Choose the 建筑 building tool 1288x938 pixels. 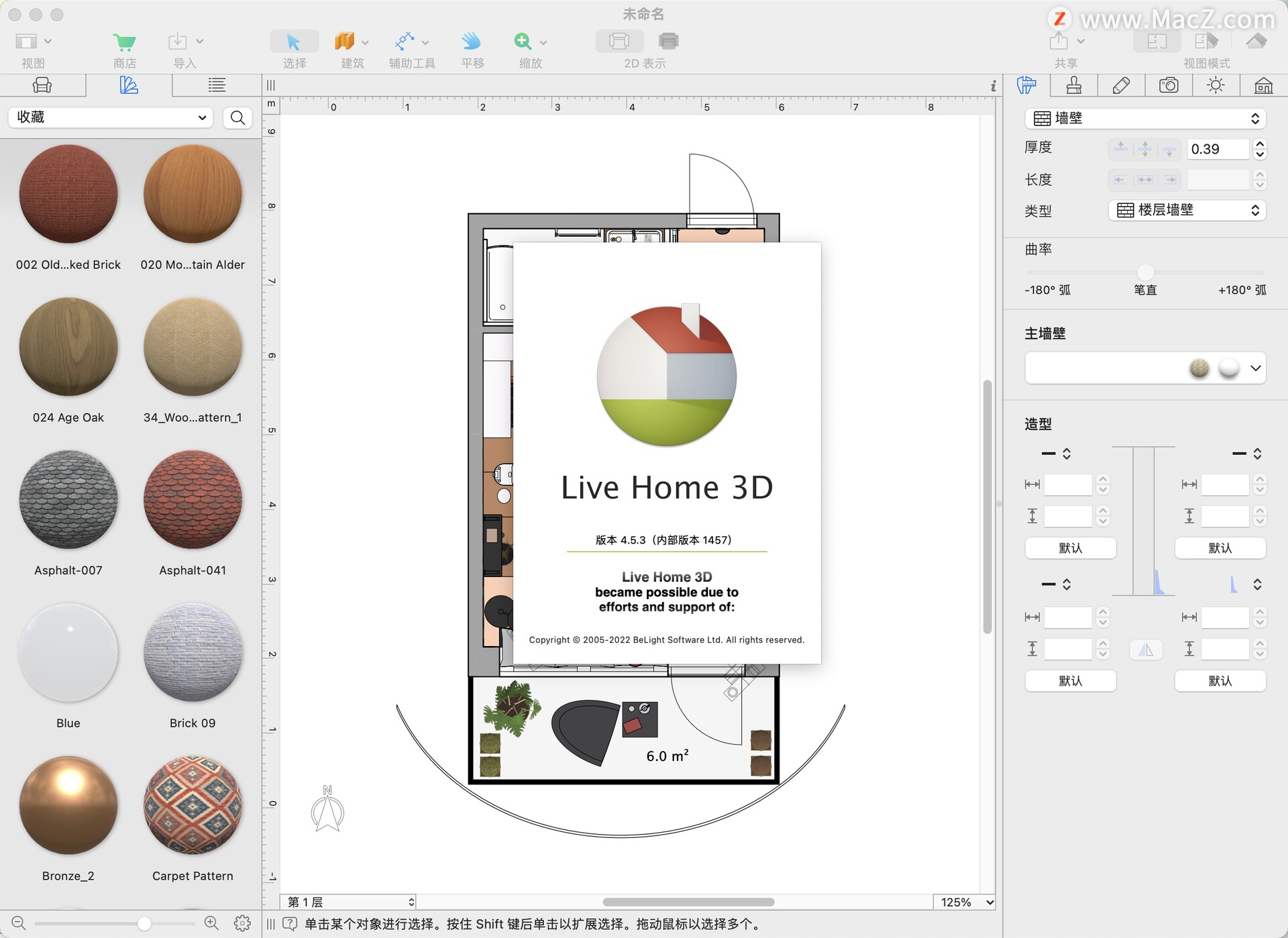point(344,42)
